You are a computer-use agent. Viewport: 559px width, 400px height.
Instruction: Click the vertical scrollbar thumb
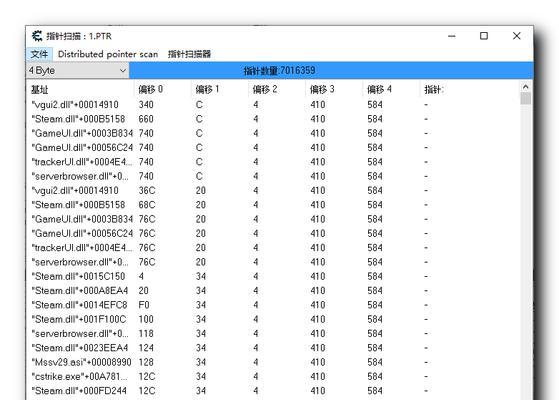[525, 98]
